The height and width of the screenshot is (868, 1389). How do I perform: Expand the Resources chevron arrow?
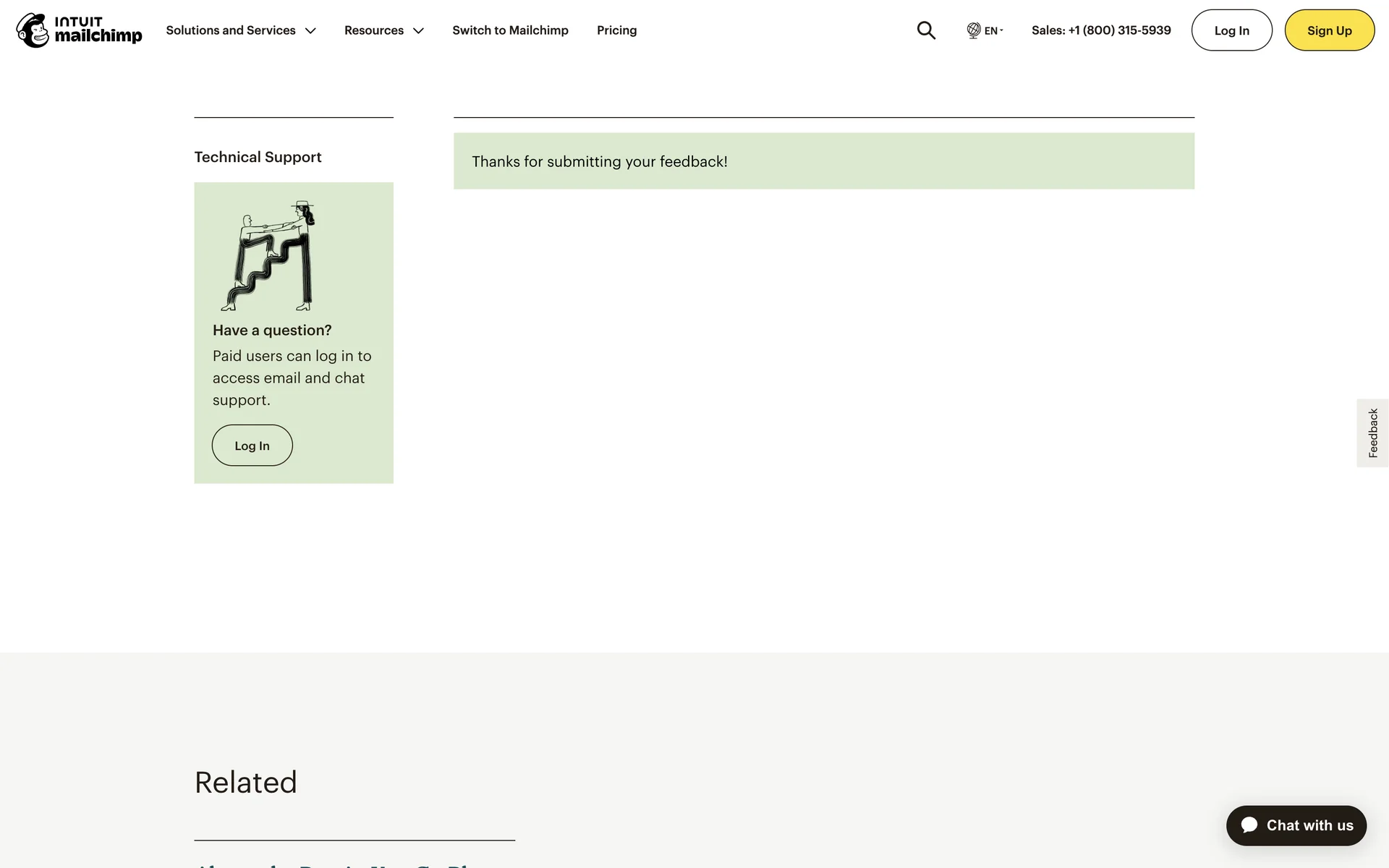pyautogui.click(x=418, y=31)
